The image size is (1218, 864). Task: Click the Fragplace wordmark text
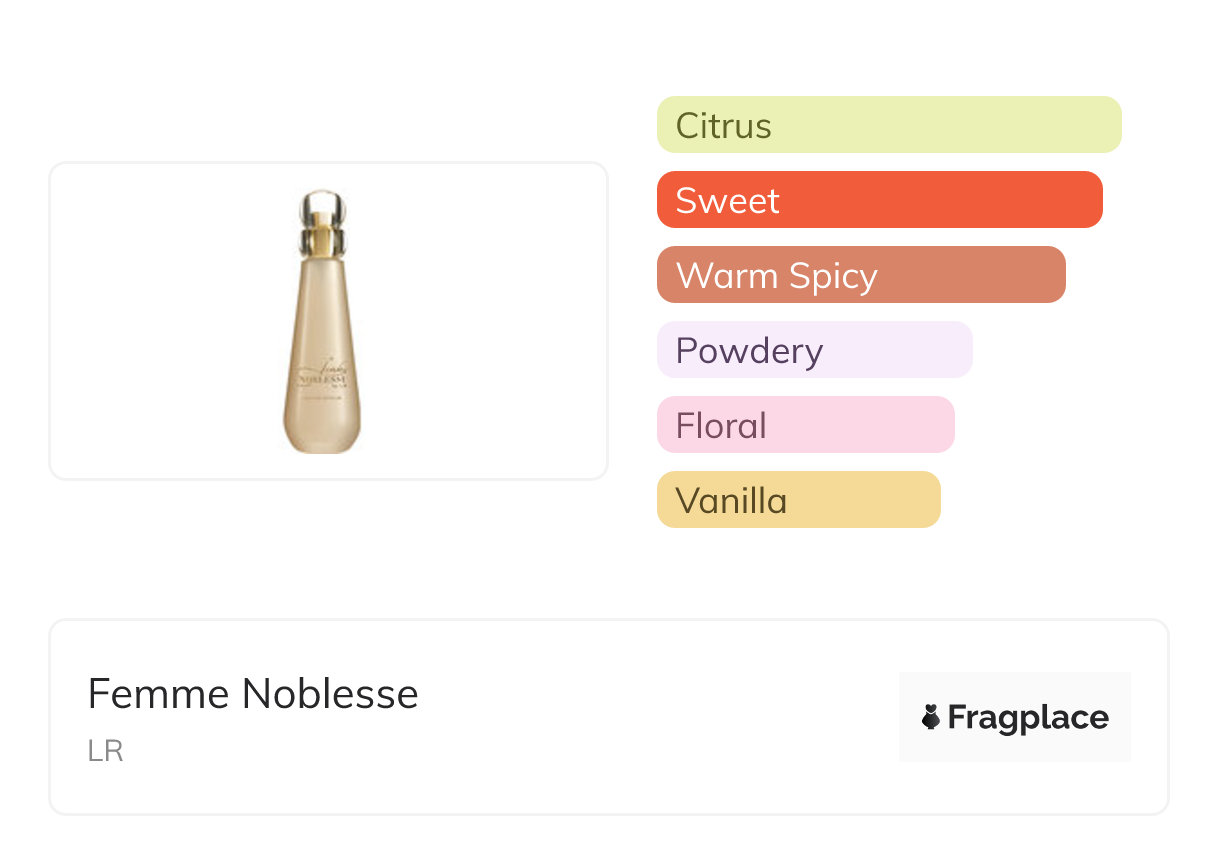pyautogui.click(x=1028, y=717)
